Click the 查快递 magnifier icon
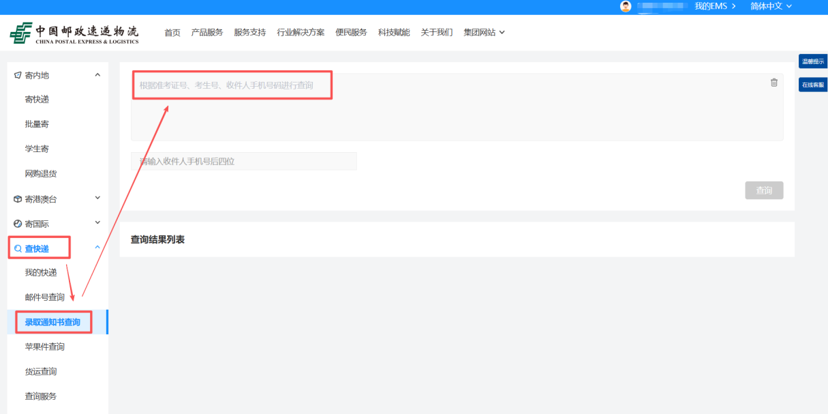828x414 pixels. [17, 249]
